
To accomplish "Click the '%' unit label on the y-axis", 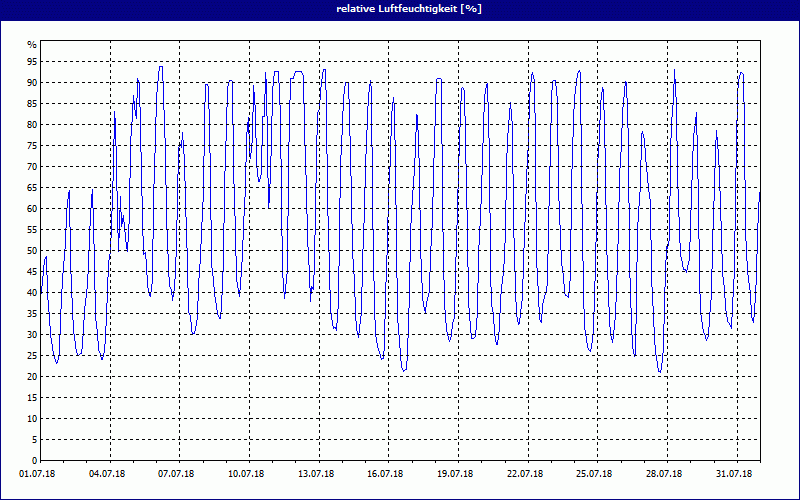I will click(x=32, y=45).
